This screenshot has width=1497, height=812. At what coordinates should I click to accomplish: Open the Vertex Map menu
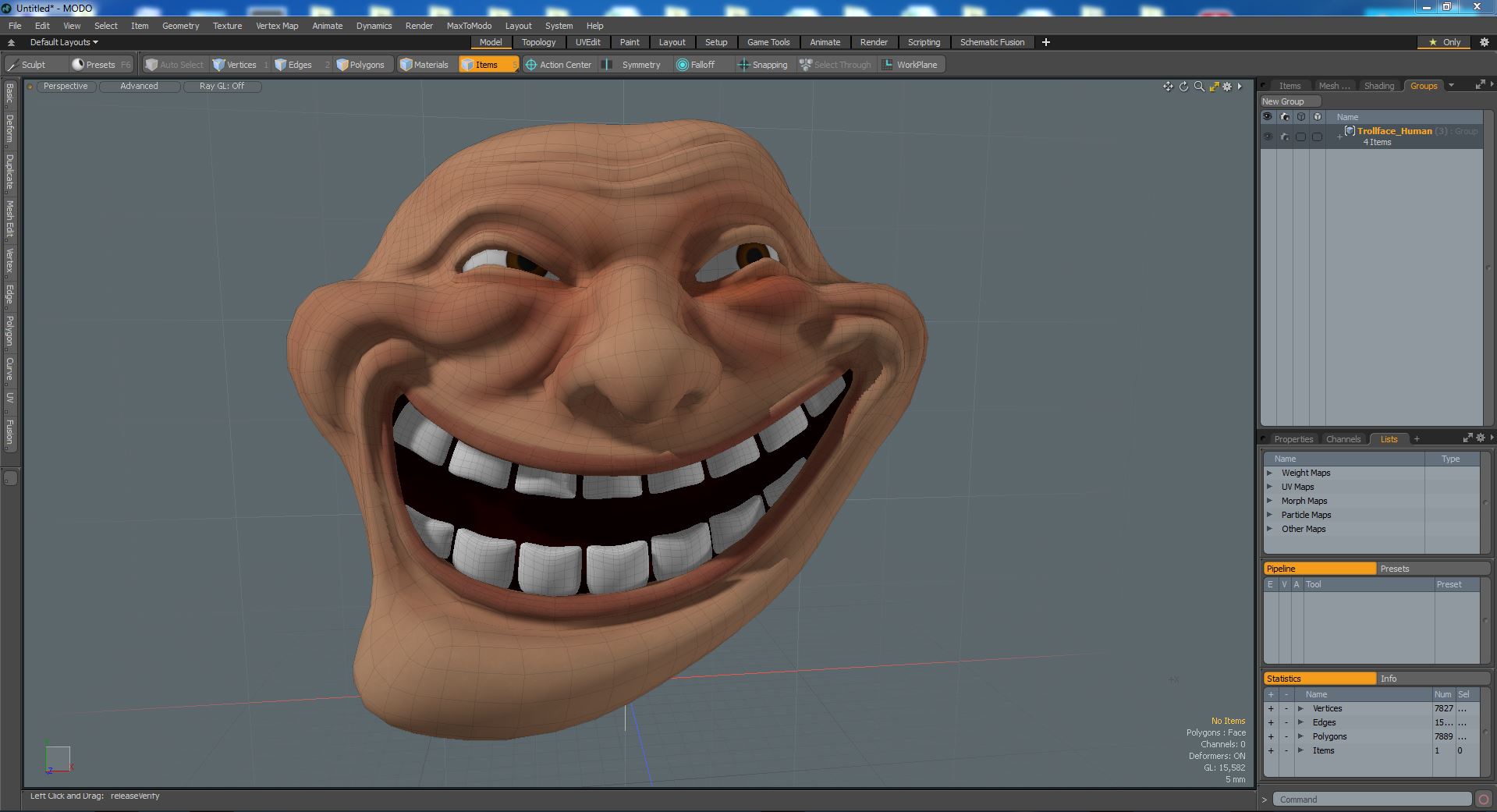tap(277, 26)
